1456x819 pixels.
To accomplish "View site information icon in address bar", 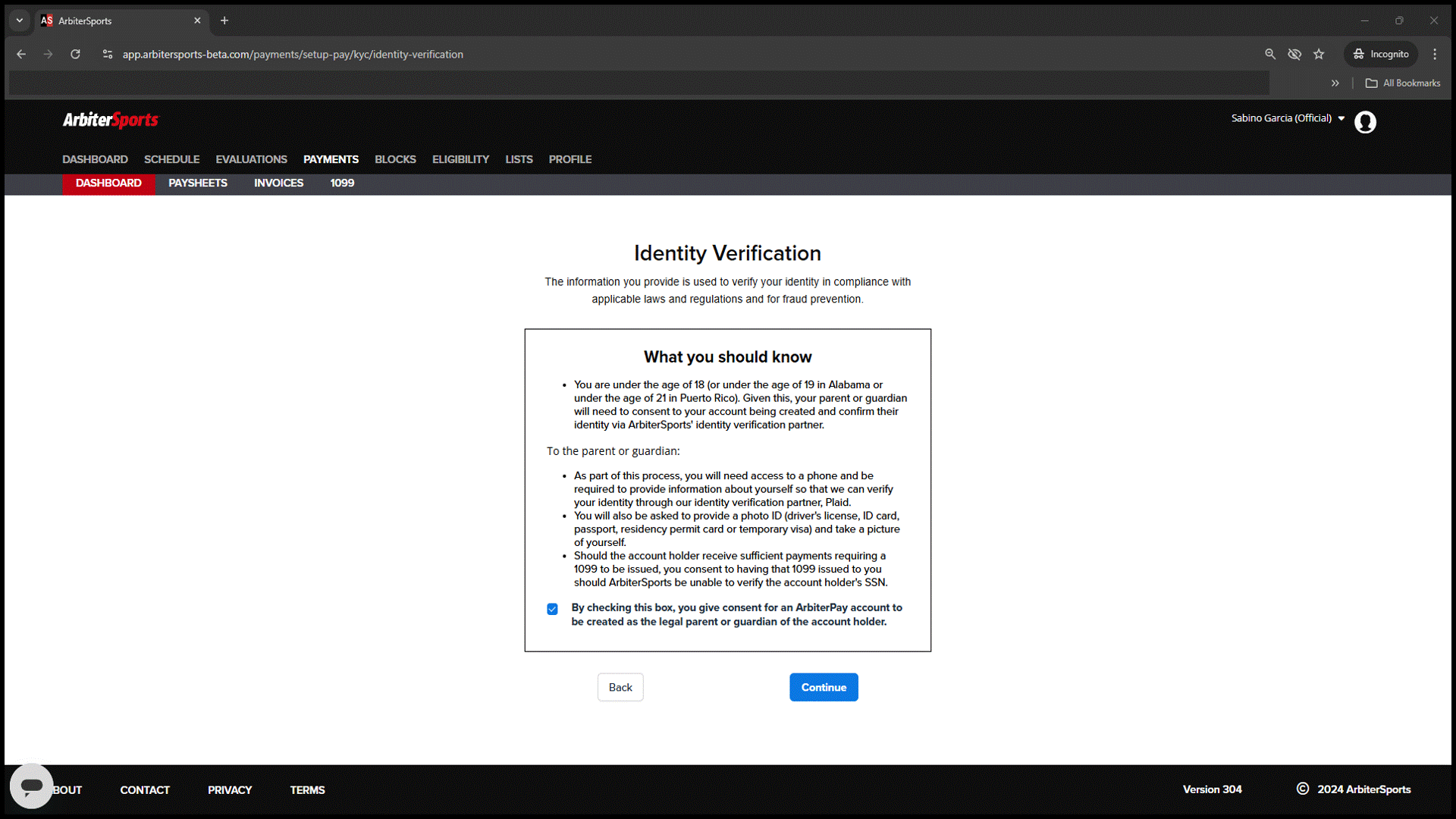I will click(108, 54).
